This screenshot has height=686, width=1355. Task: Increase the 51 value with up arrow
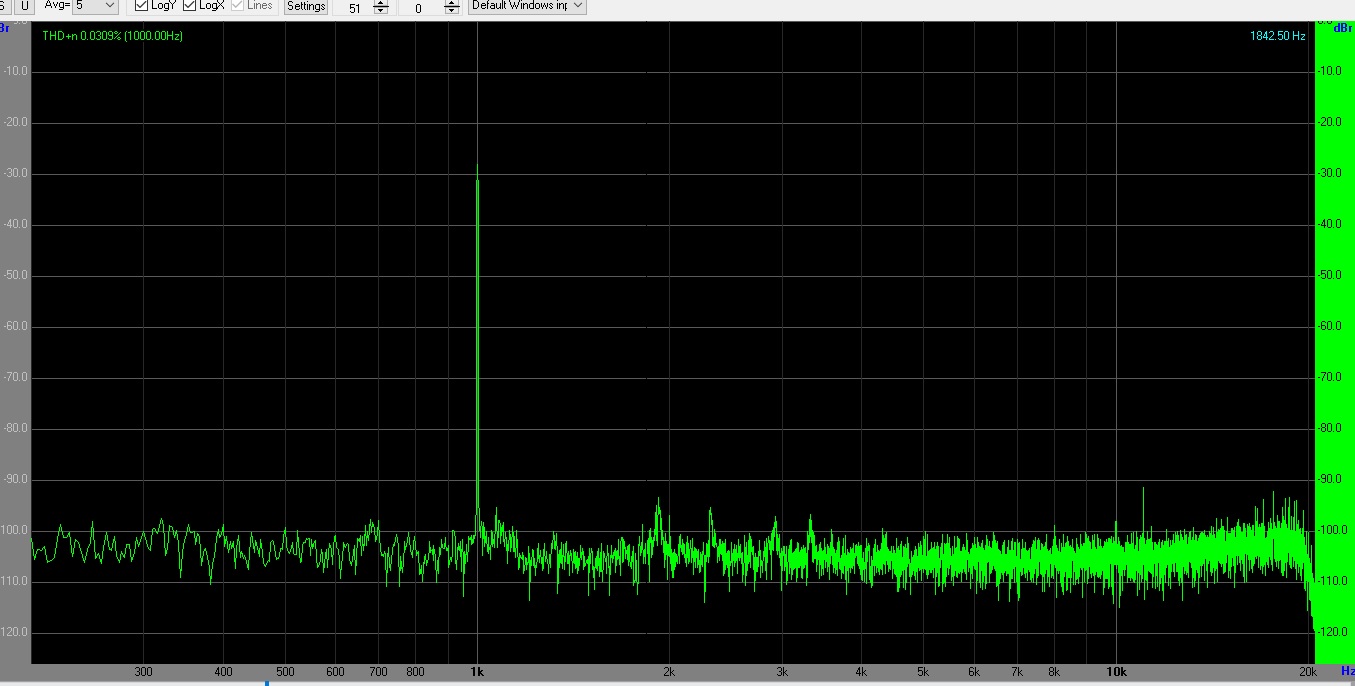(381, 4)
